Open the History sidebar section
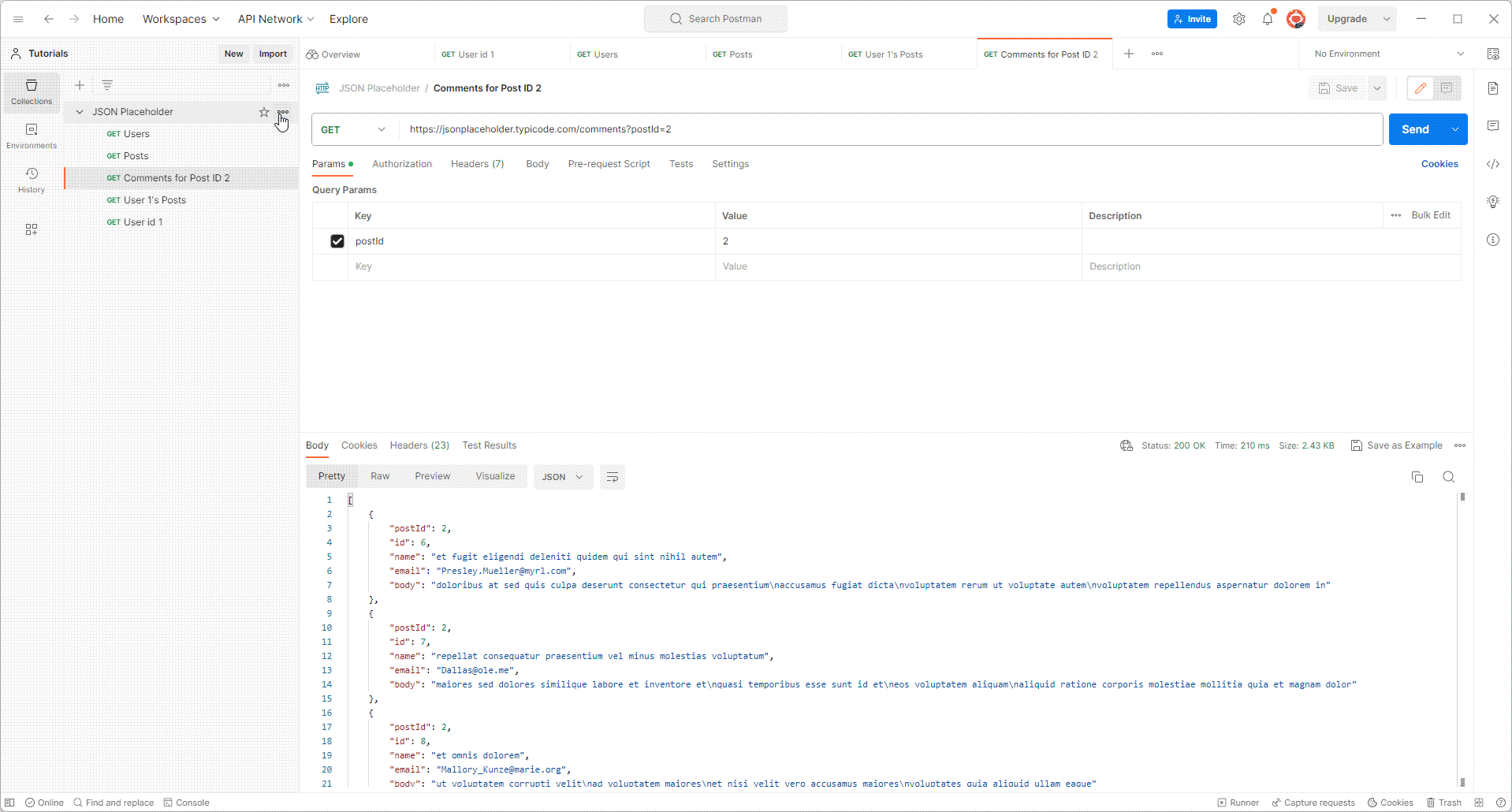Image resolution: width=1512 pixels, height=812 pixels. (32, 180)
